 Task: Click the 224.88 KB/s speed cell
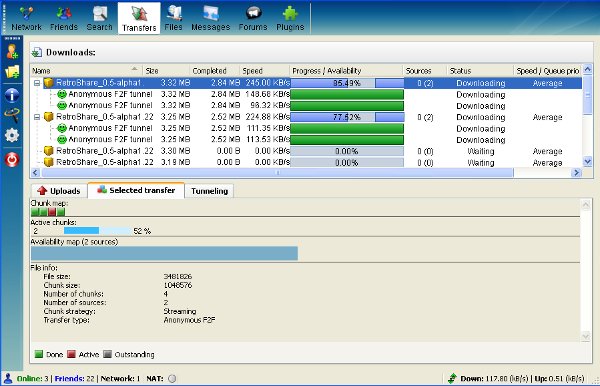(x=267, y=117)
